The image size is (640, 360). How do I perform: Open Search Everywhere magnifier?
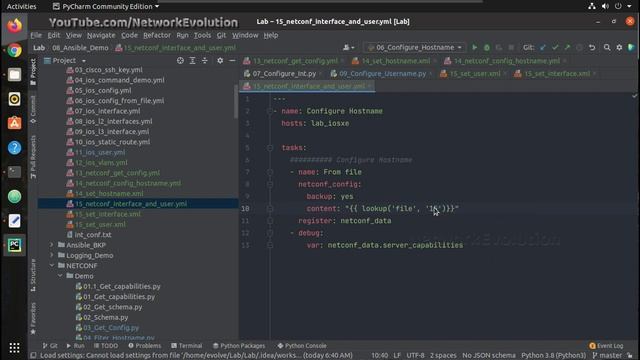coord(607,47)
